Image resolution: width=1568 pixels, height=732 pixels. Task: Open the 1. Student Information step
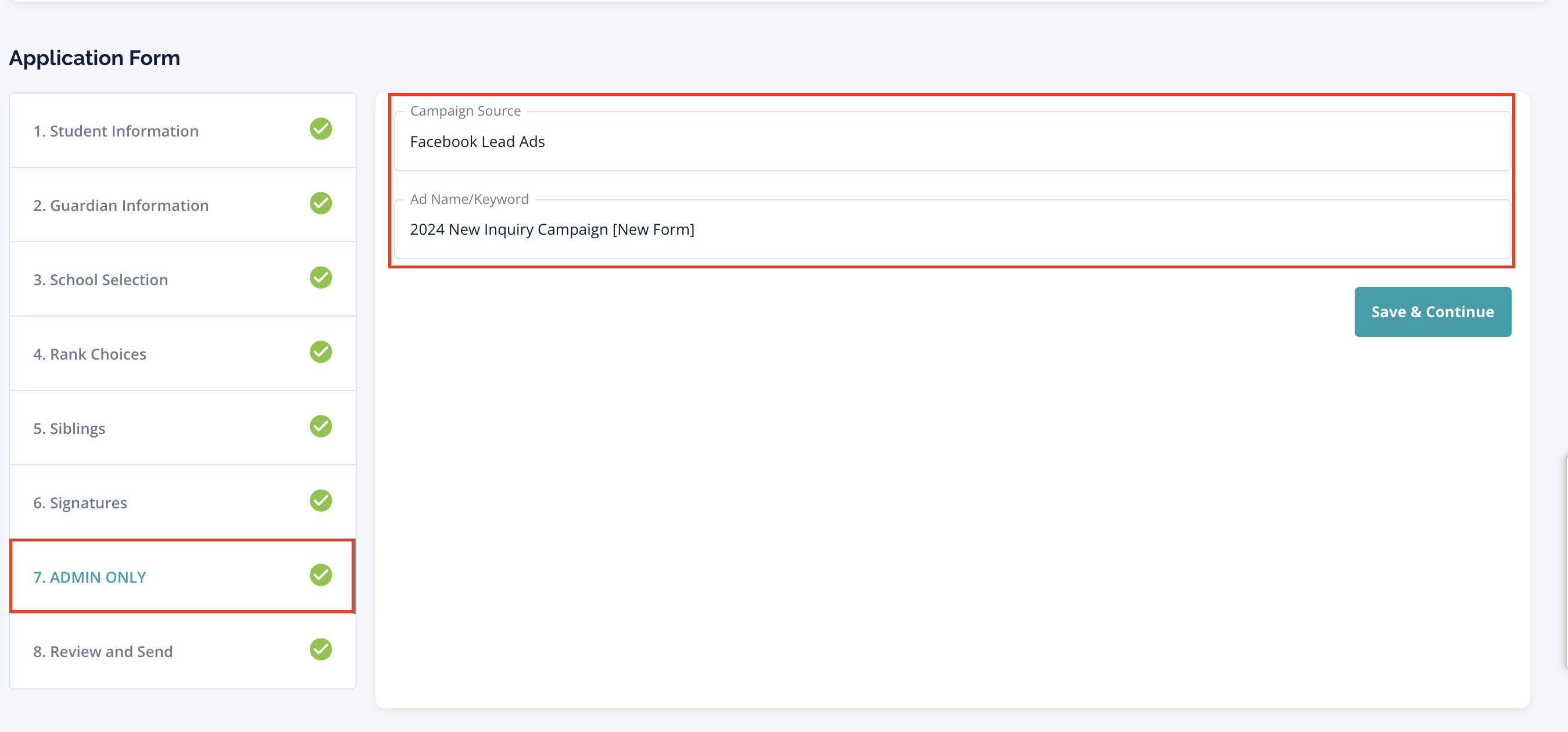pyautogui.click(x=116, y=131)
